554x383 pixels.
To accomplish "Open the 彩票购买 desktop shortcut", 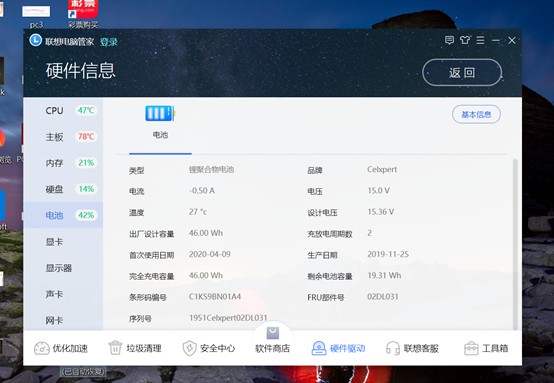I will click(x=83, y=14).
